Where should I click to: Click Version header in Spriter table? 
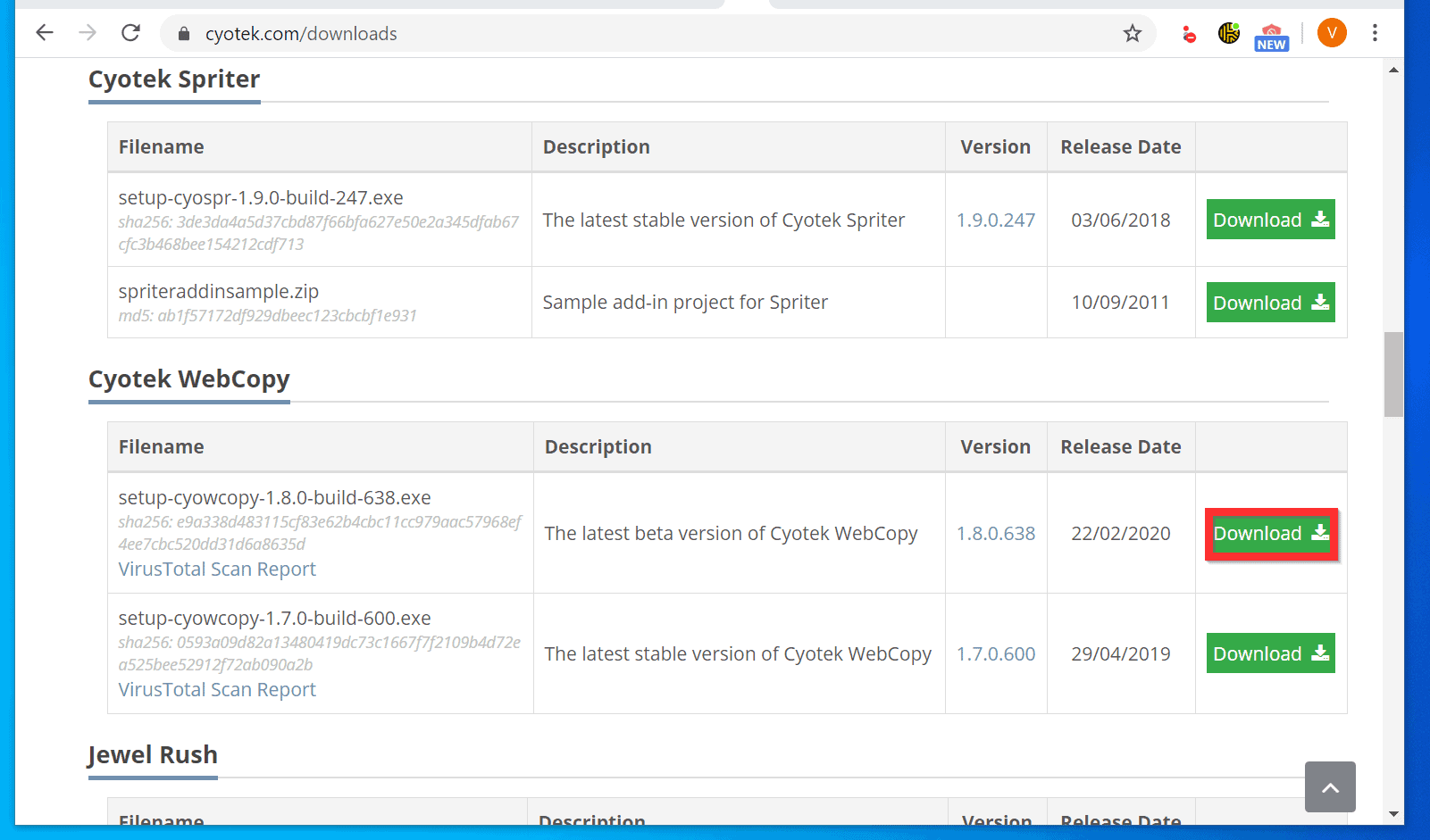(x=996, y=147)
